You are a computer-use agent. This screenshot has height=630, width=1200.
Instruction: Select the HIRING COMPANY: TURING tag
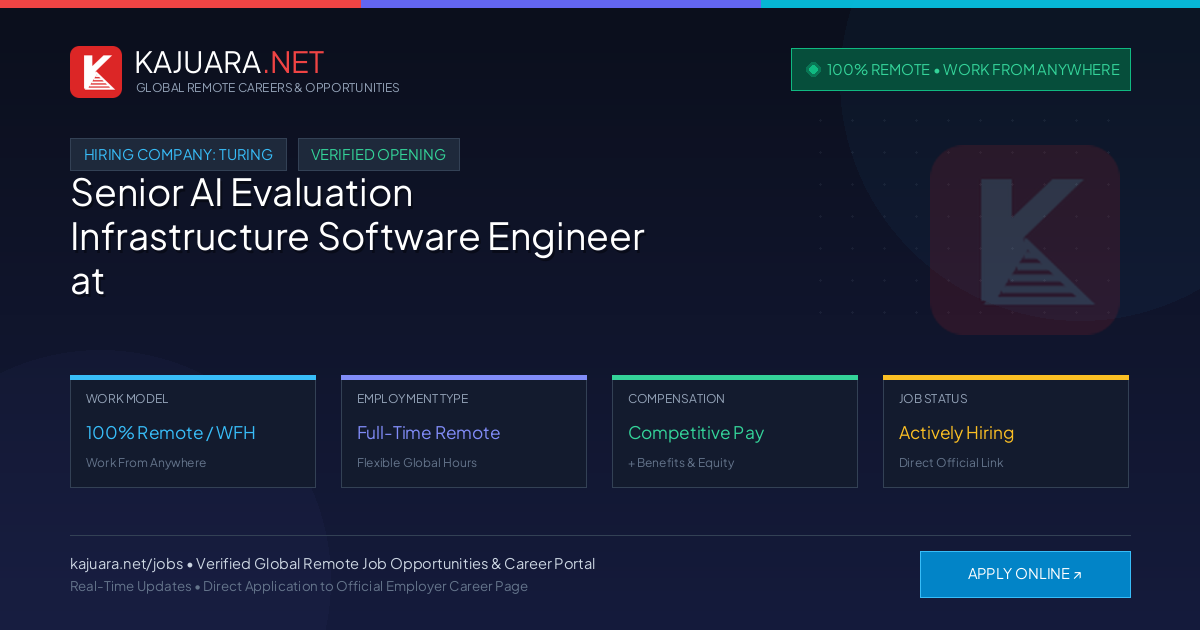pos(178,155)
